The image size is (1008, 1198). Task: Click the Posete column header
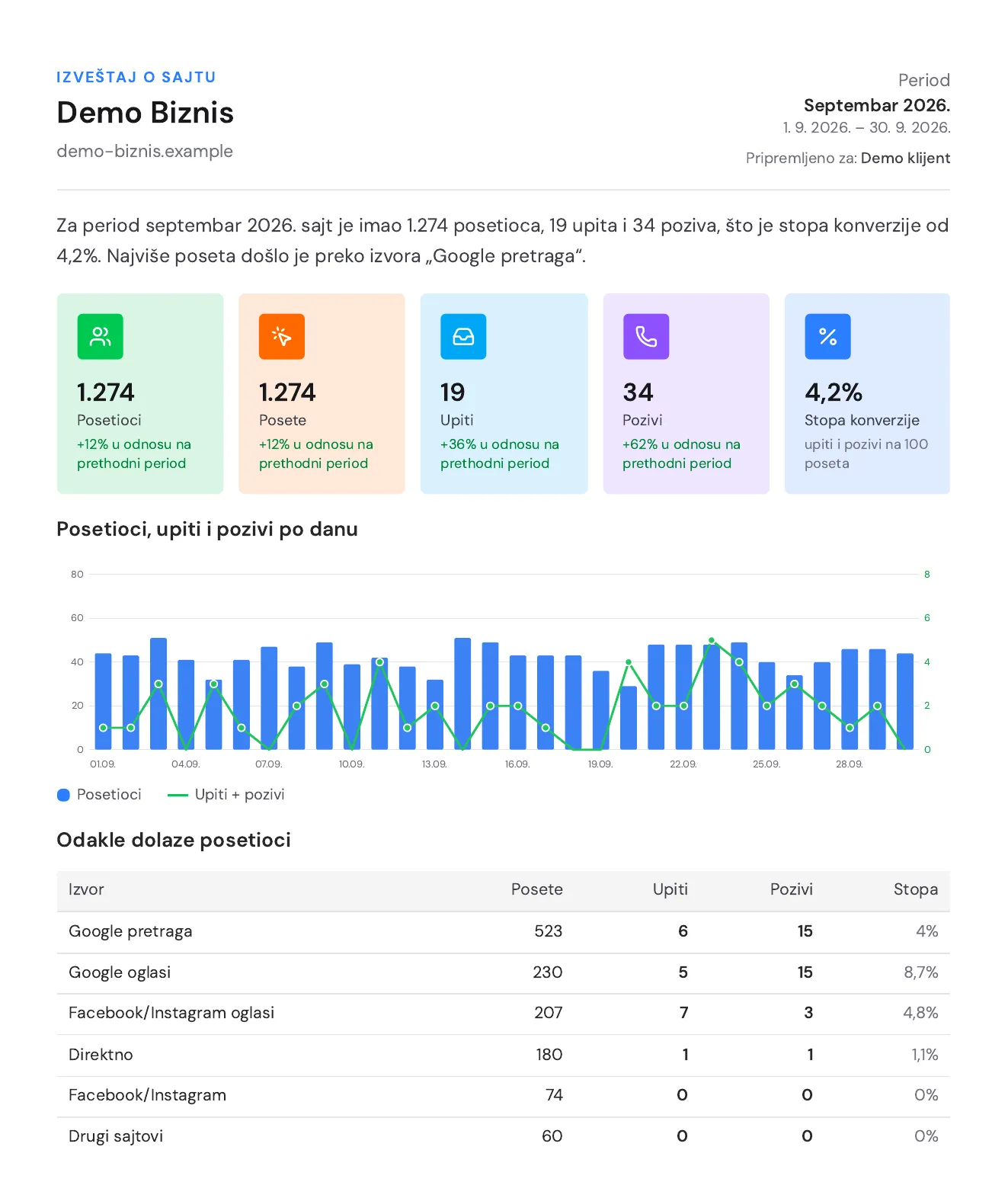(537, 889)
